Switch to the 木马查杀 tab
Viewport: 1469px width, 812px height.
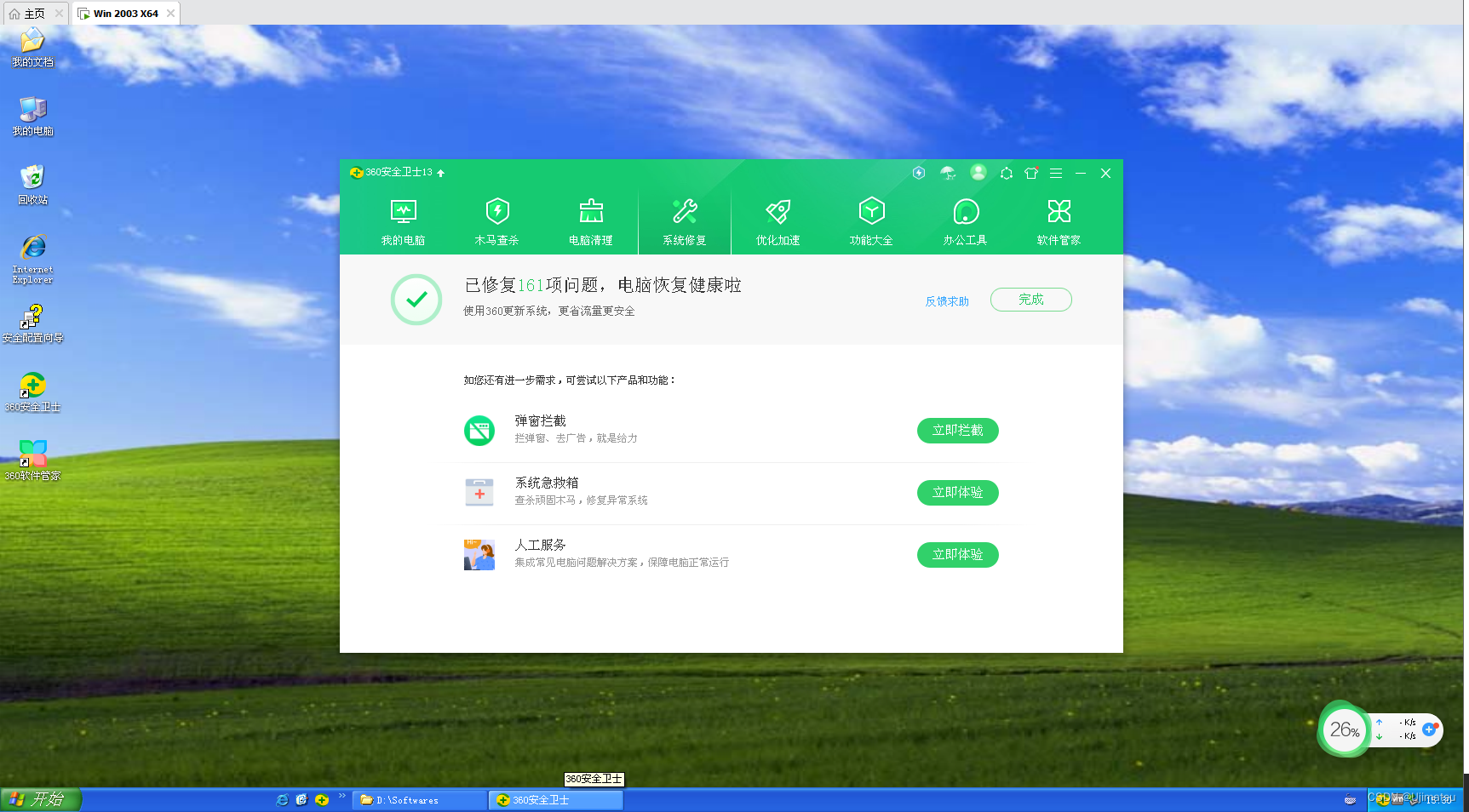pos(497,222)
